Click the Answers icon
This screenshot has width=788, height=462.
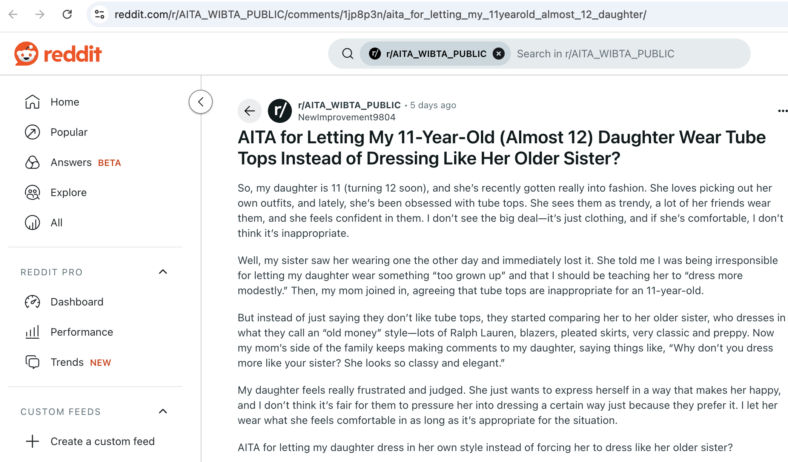coord(32,162)
